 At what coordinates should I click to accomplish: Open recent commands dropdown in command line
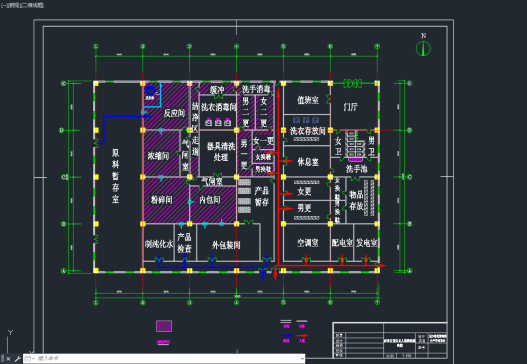point(29,359)
